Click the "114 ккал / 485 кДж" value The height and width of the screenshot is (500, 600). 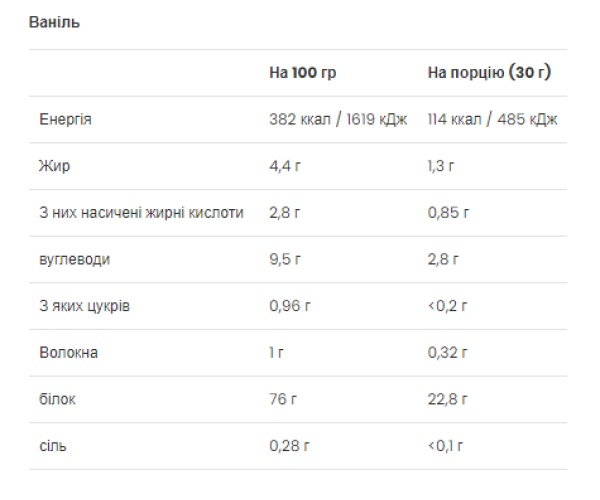(492, 119)
